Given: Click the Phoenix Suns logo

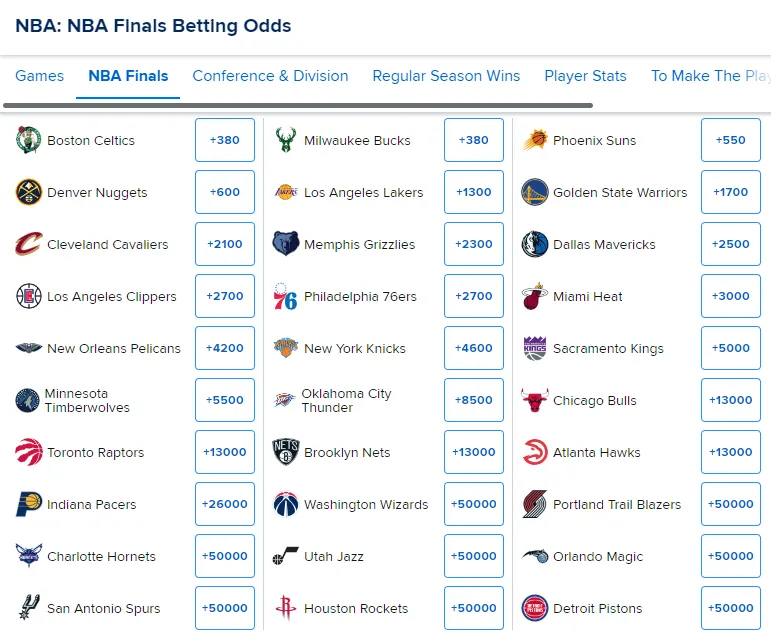Looking at the screenshot, I should pos(535,140).
